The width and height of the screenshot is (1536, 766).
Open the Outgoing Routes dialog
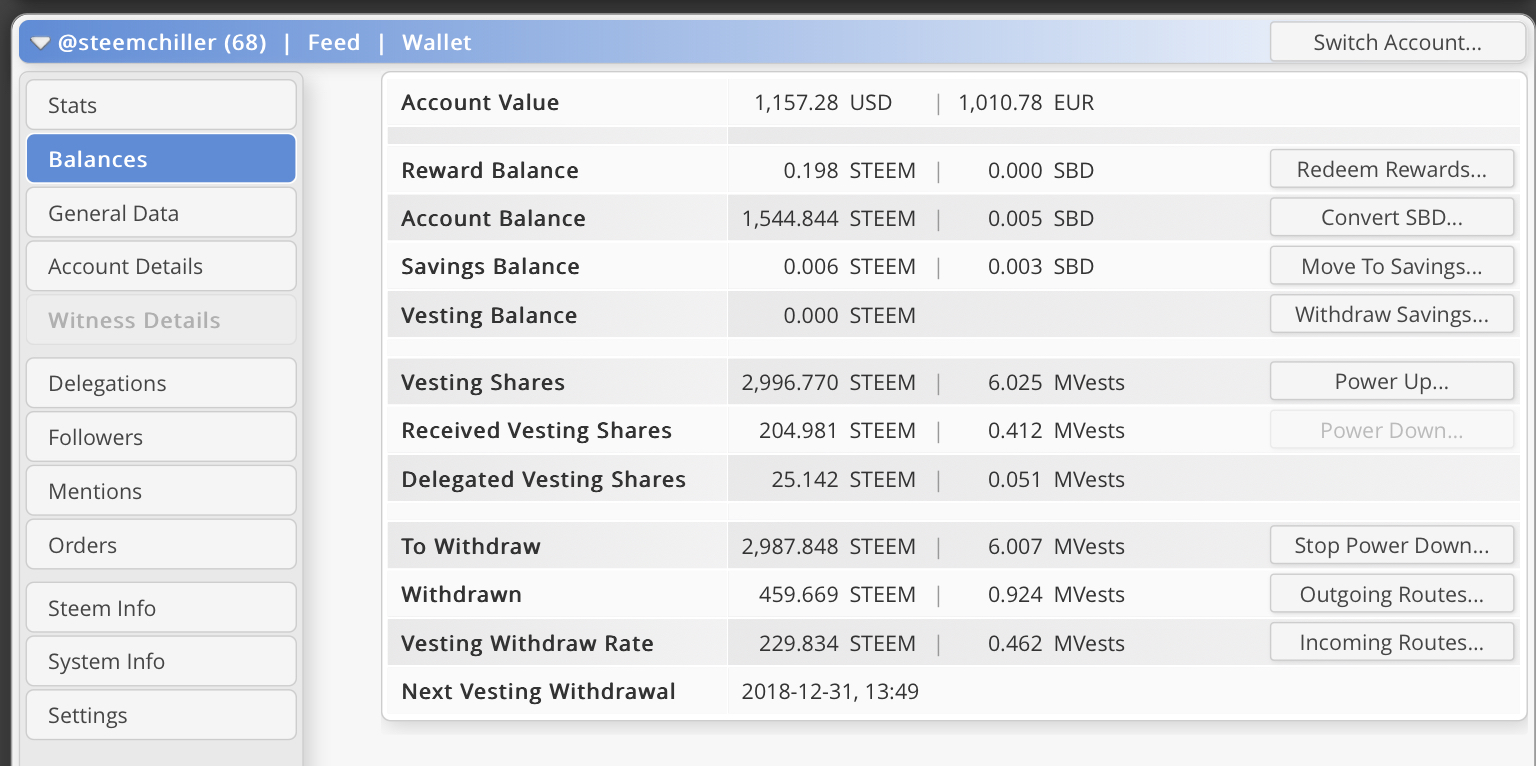pyautogui.click(x=1391, y=595)
